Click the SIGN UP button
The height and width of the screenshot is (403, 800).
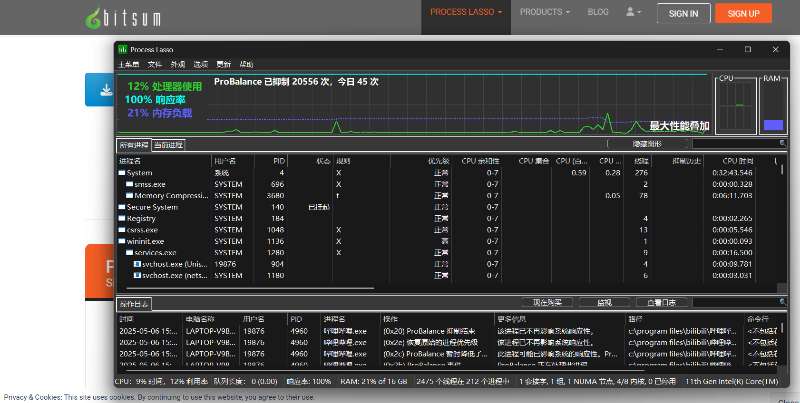pos(743,14)
